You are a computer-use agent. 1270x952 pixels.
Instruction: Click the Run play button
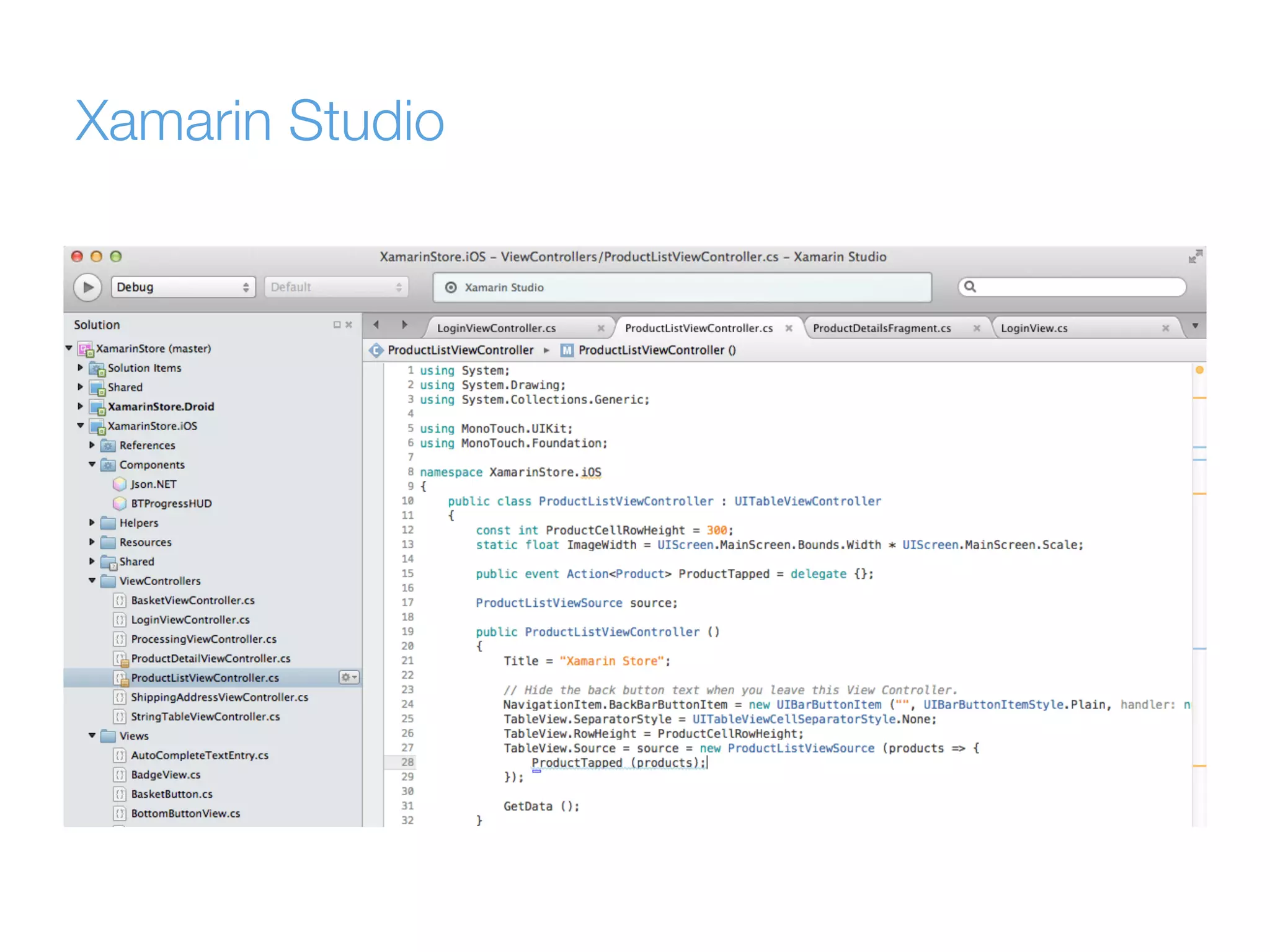tap(87, 287)
